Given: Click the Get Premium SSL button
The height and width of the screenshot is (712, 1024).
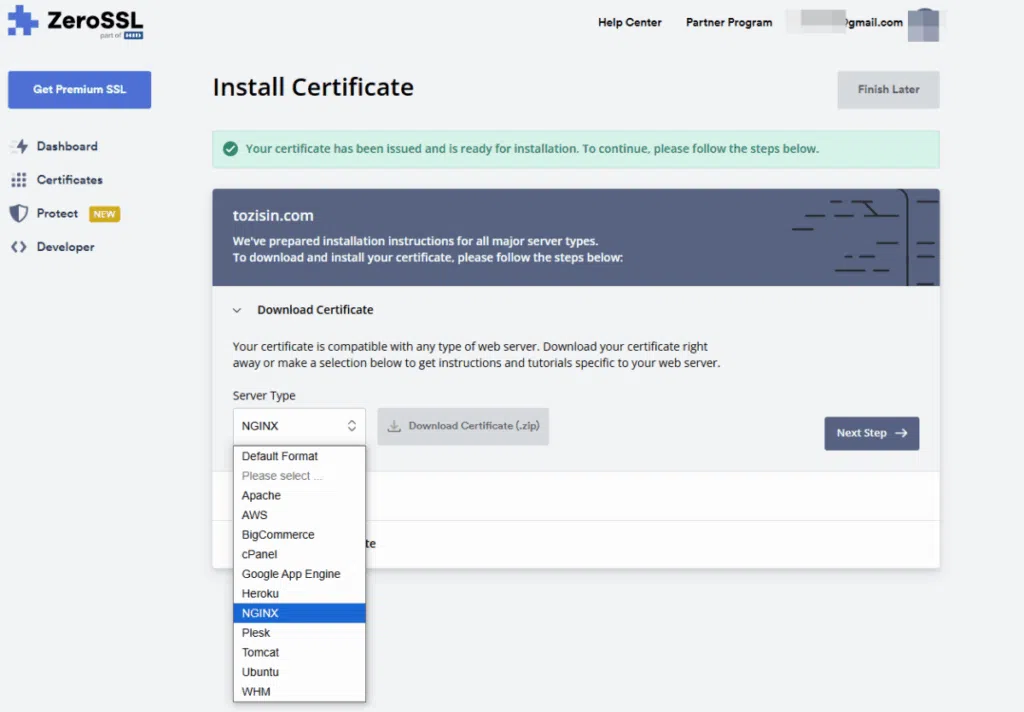Looking at the screenshot, I should [x=79, y=89].
